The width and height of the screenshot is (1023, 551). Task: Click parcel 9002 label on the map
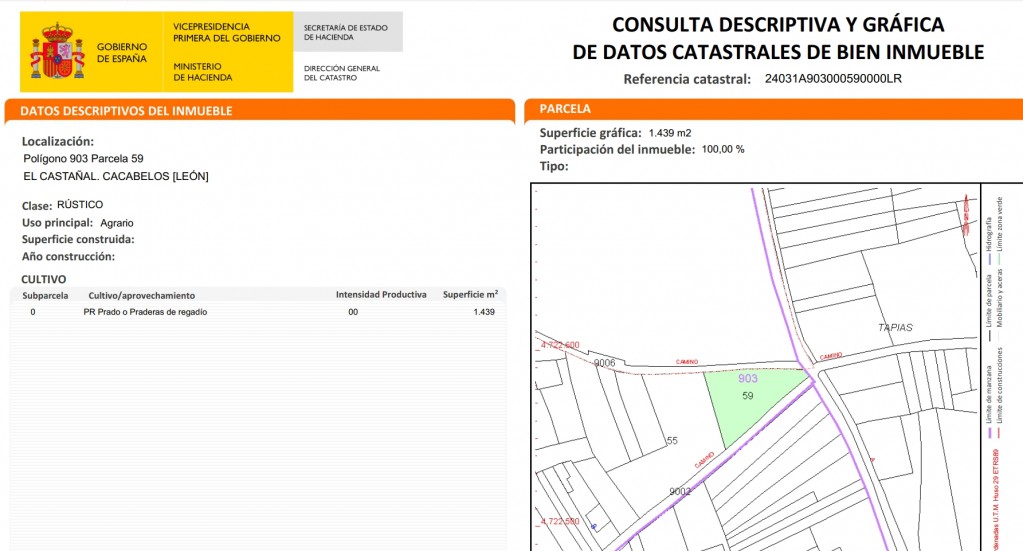click(680, 491)
